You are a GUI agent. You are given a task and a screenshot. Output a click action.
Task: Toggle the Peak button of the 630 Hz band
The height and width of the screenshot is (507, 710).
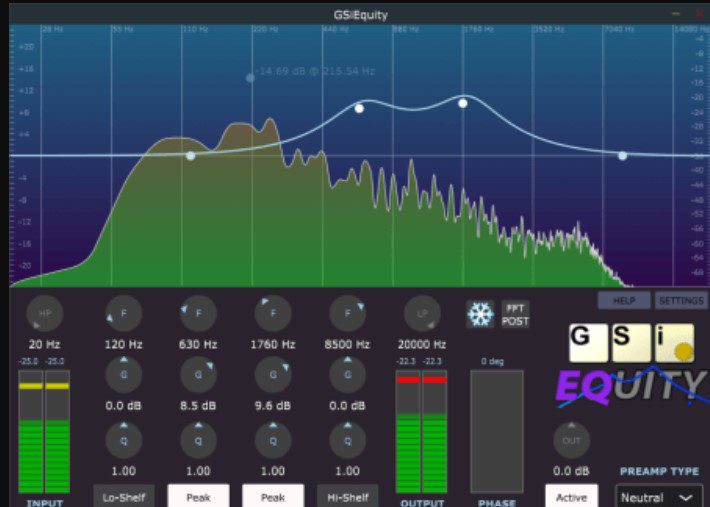coord(198,497)
